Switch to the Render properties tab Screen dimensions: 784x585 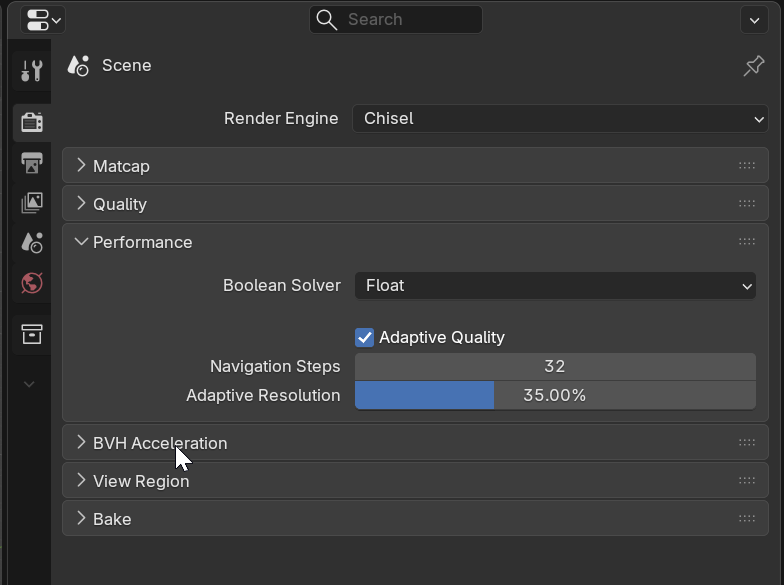pos(31,122)
